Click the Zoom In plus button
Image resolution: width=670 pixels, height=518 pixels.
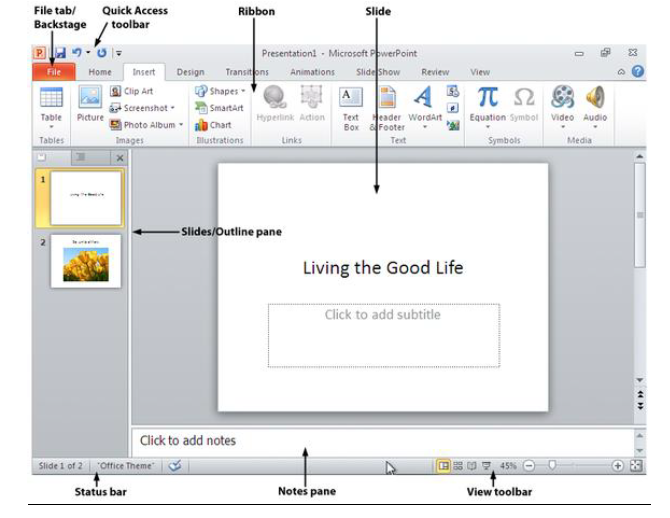coord(617,466)
